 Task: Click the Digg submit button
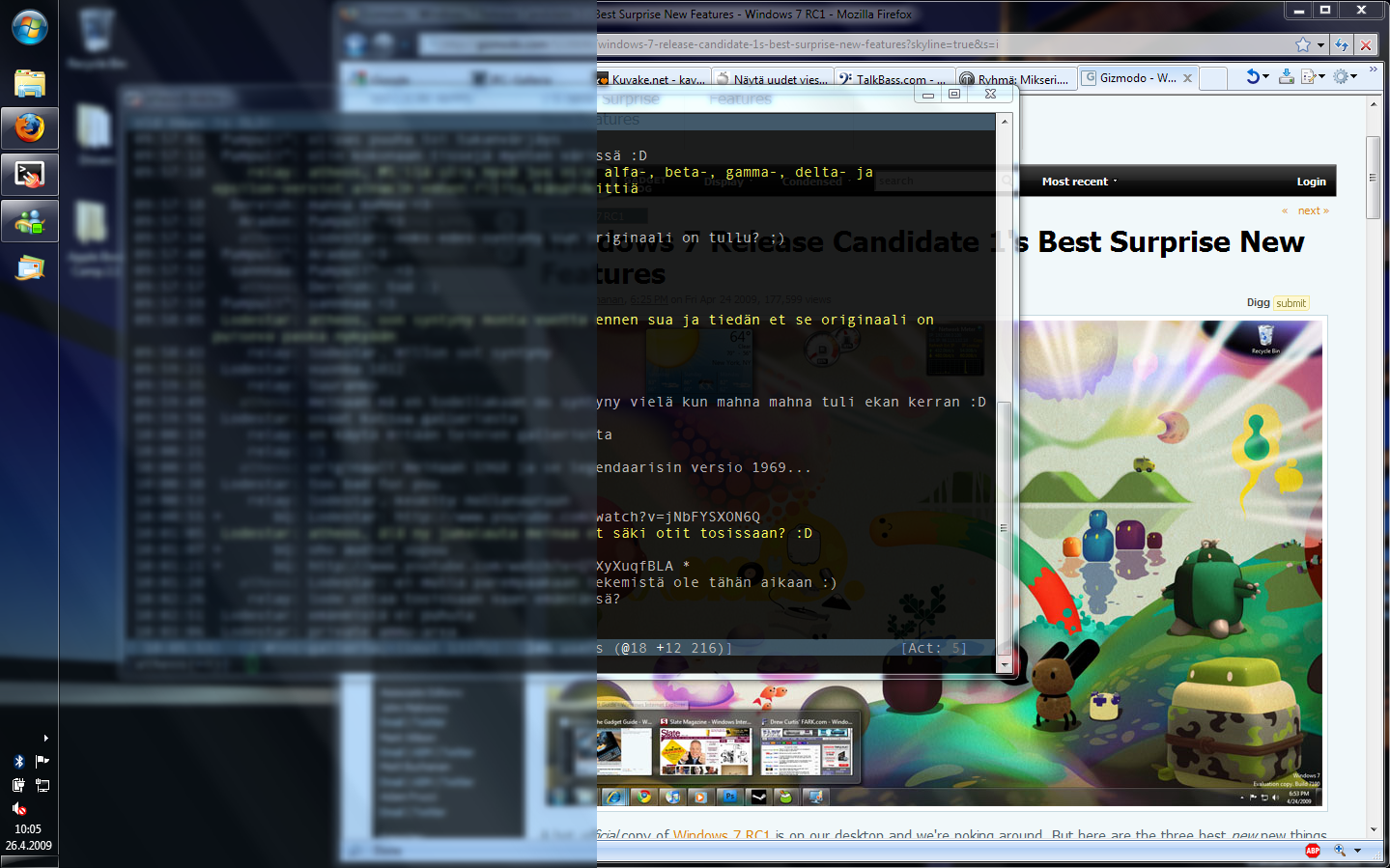pos(1291,303)
